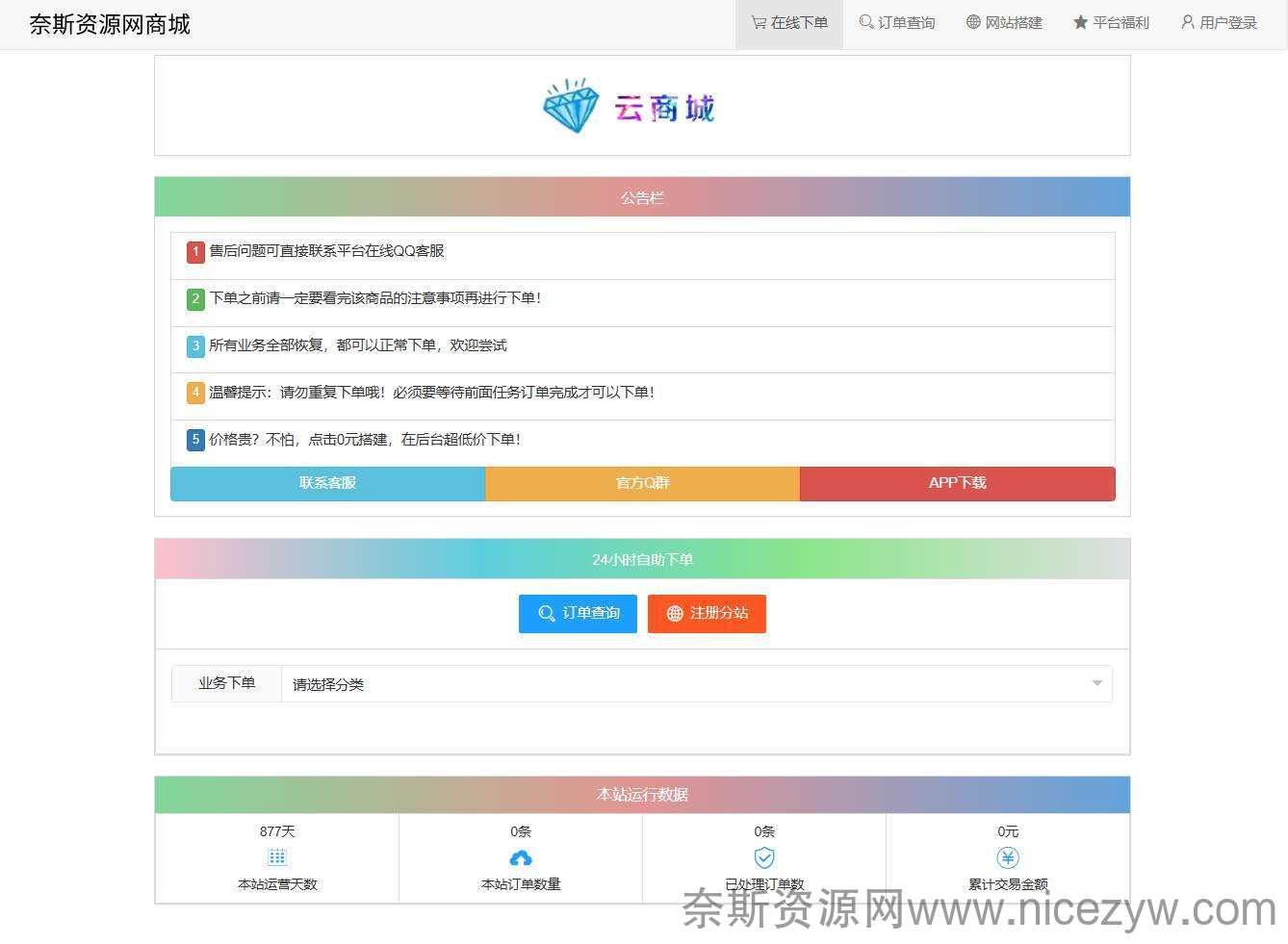Click the calendar icon above 本站运营天数
This screenshot has width=1288, height=944.
tap(277, 857)
